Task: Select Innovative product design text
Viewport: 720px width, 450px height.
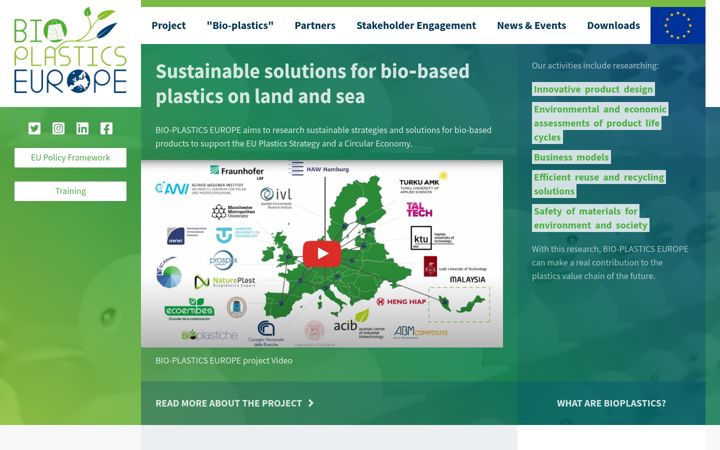Action: point(593,89)
